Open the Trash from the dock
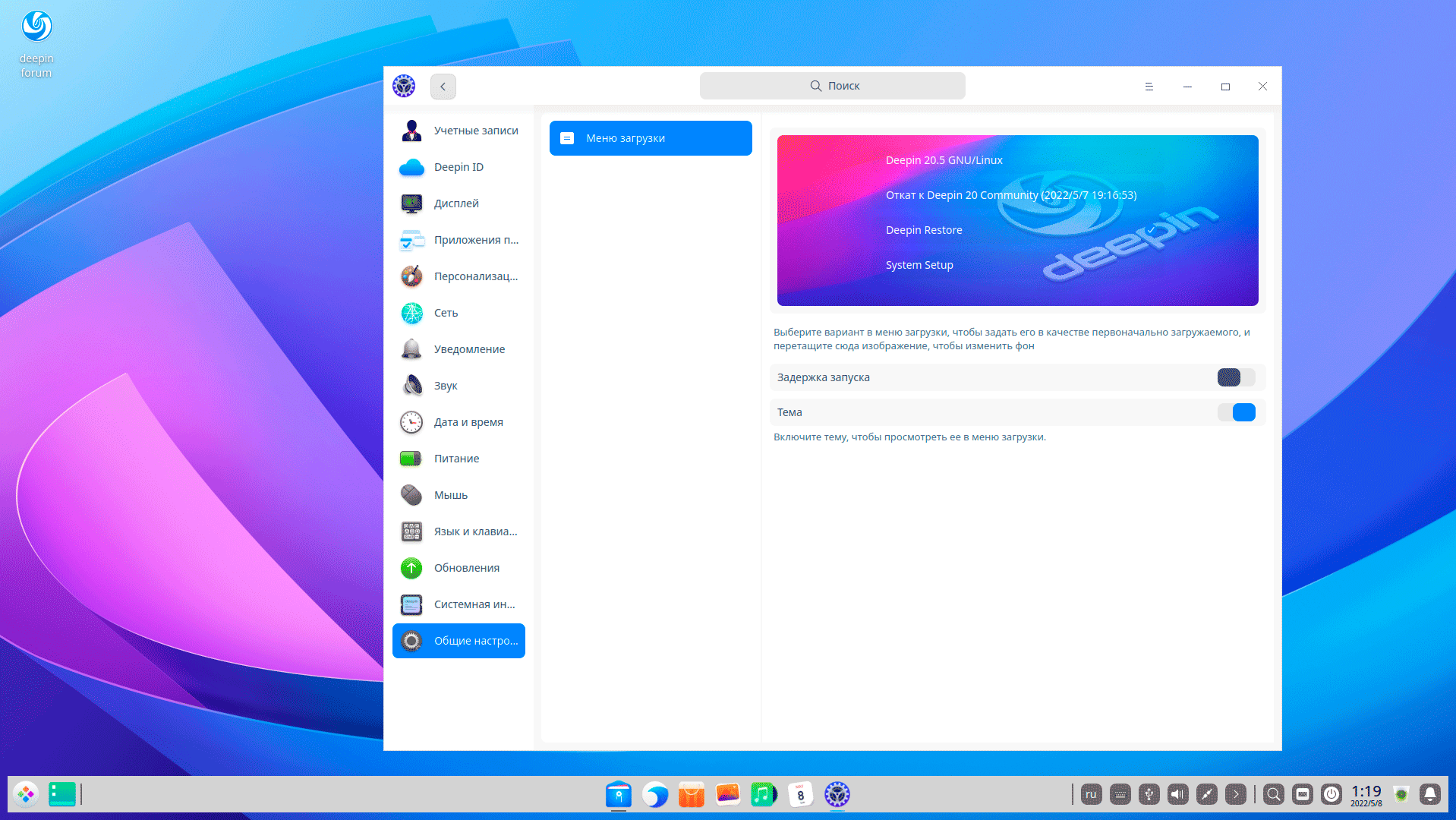Image resolution: width=1456 pixels, height=820 pixels. click(x=1401, y=794)
